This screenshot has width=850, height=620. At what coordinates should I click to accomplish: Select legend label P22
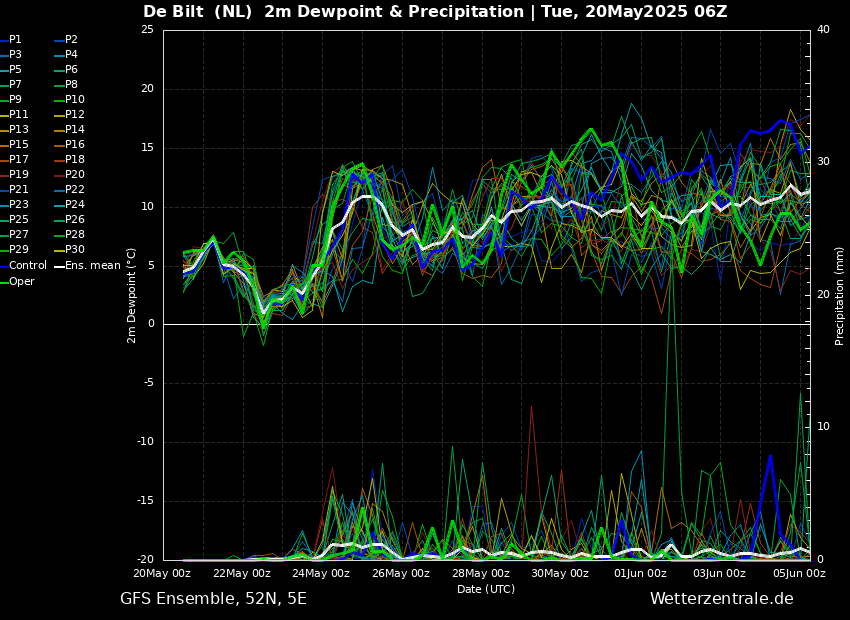[70, 190]
